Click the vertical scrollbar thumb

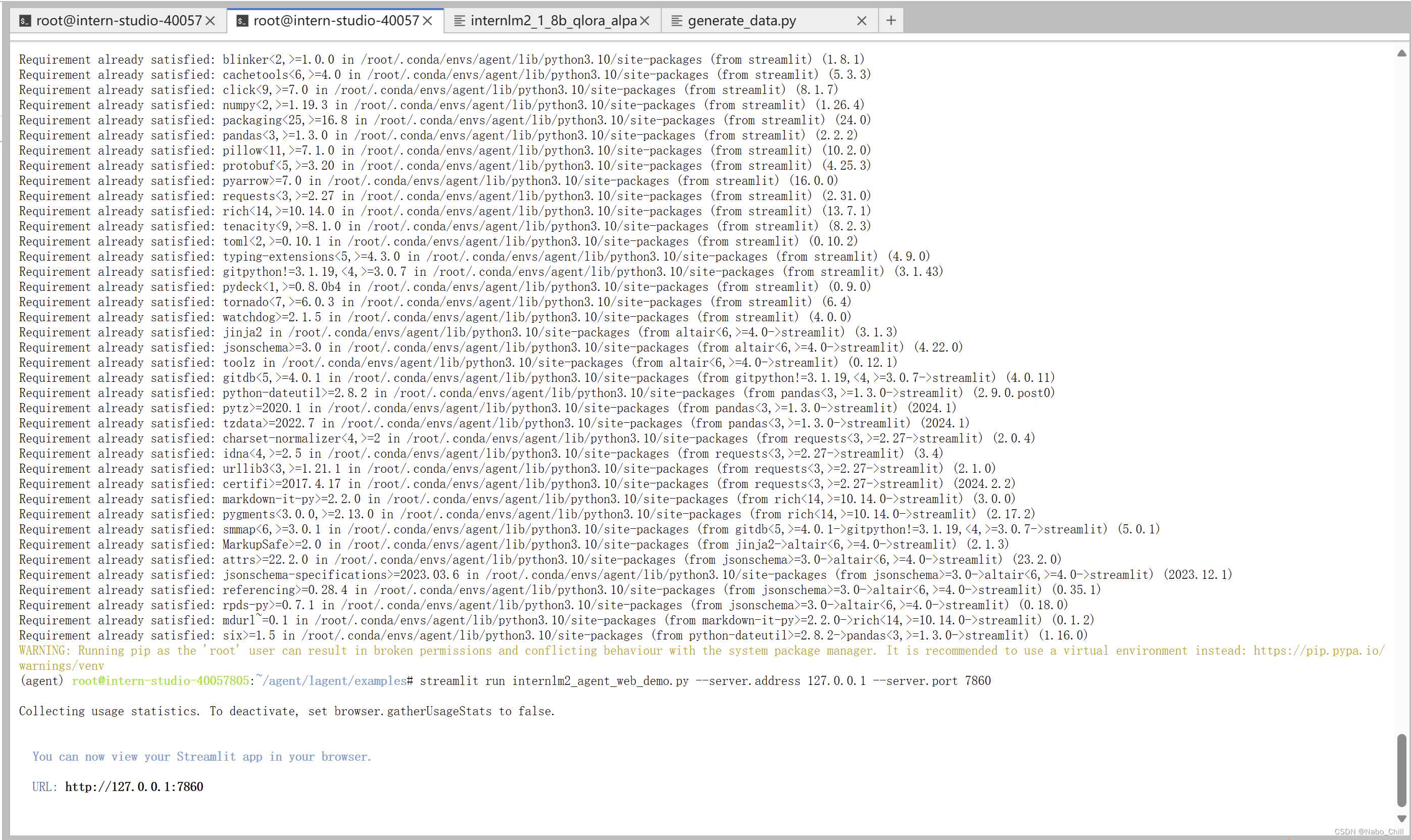click(x=1401, y=770)
